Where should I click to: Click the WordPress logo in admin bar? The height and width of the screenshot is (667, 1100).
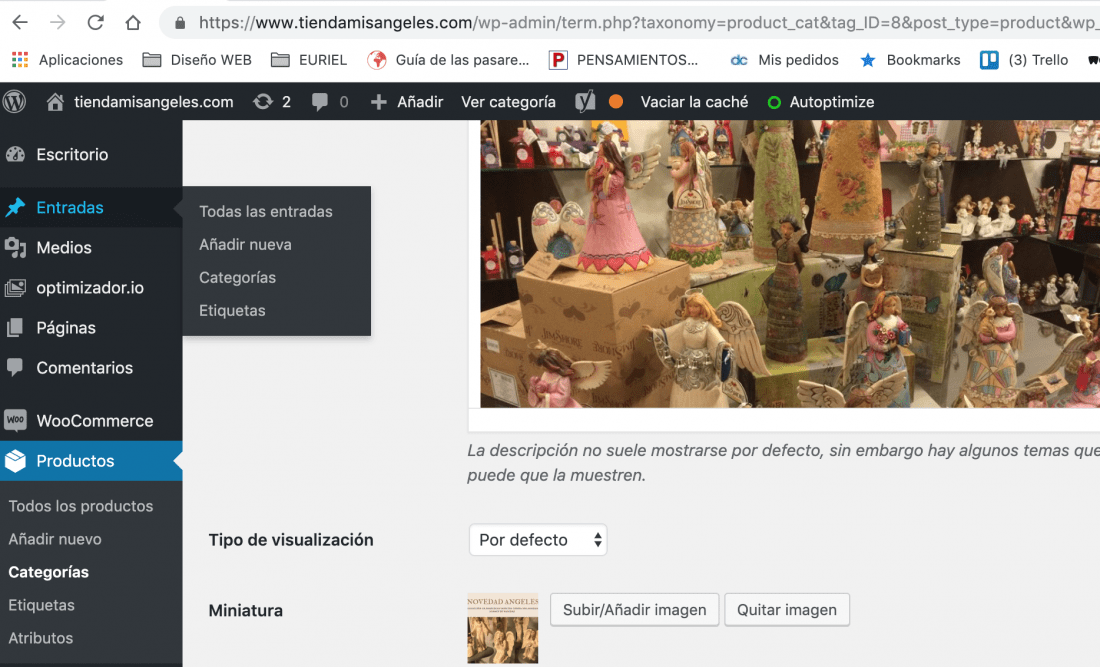point(14,102)
